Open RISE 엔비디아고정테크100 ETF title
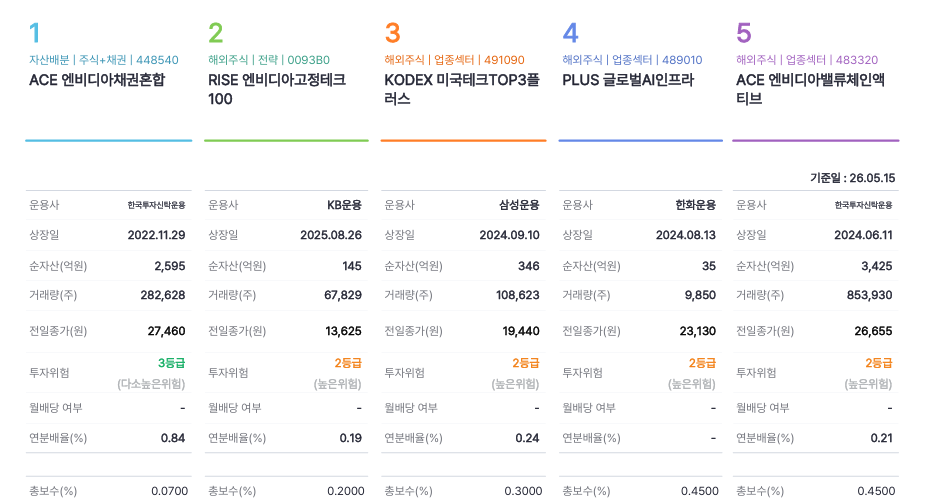Viewport: 928px width, 503px height. 276,89
